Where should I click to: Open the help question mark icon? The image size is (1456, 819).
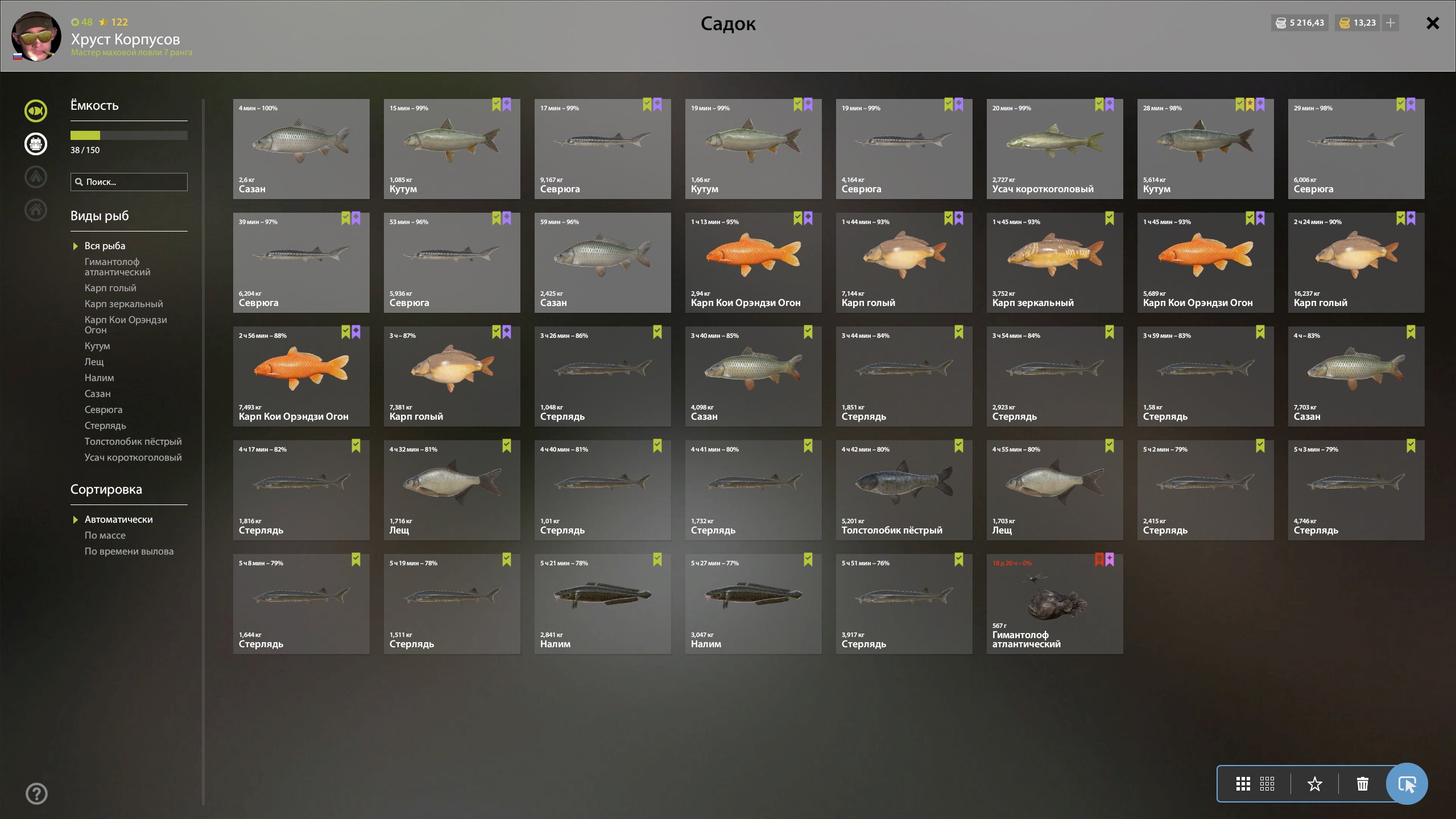(x=36, y=793)
